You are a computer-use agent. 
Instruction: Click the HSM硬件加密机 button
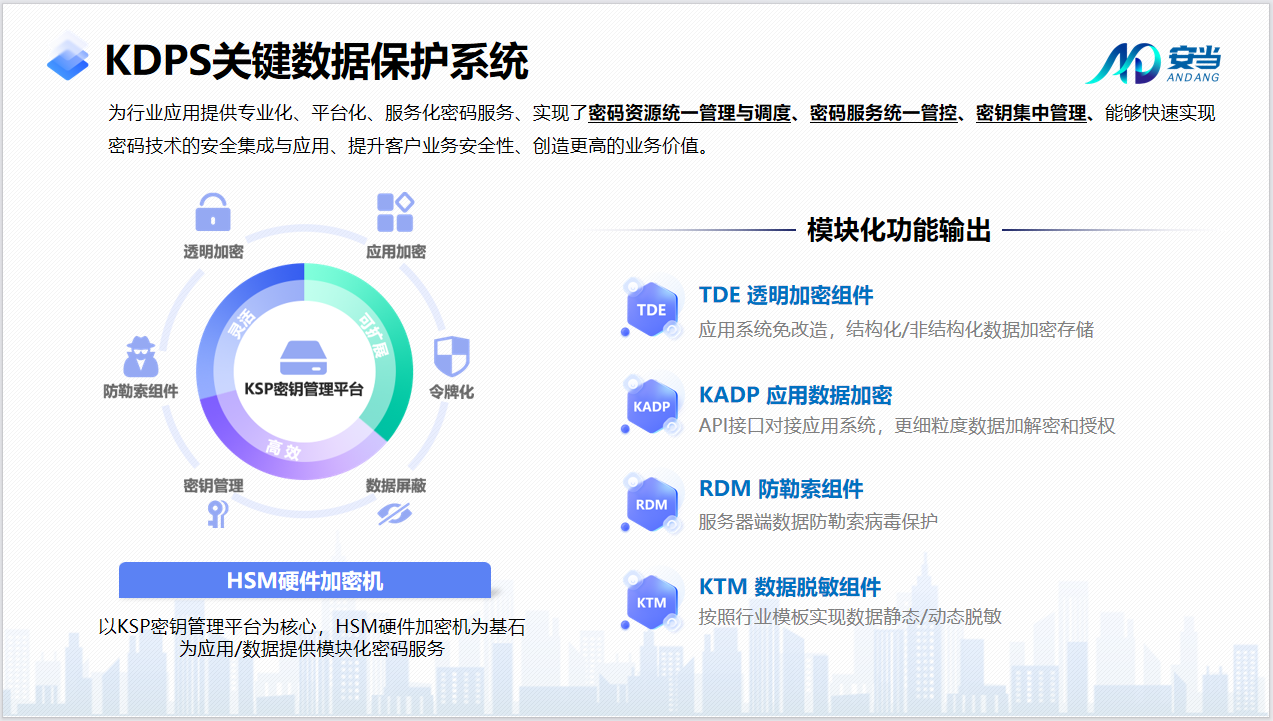coord(305,581)
